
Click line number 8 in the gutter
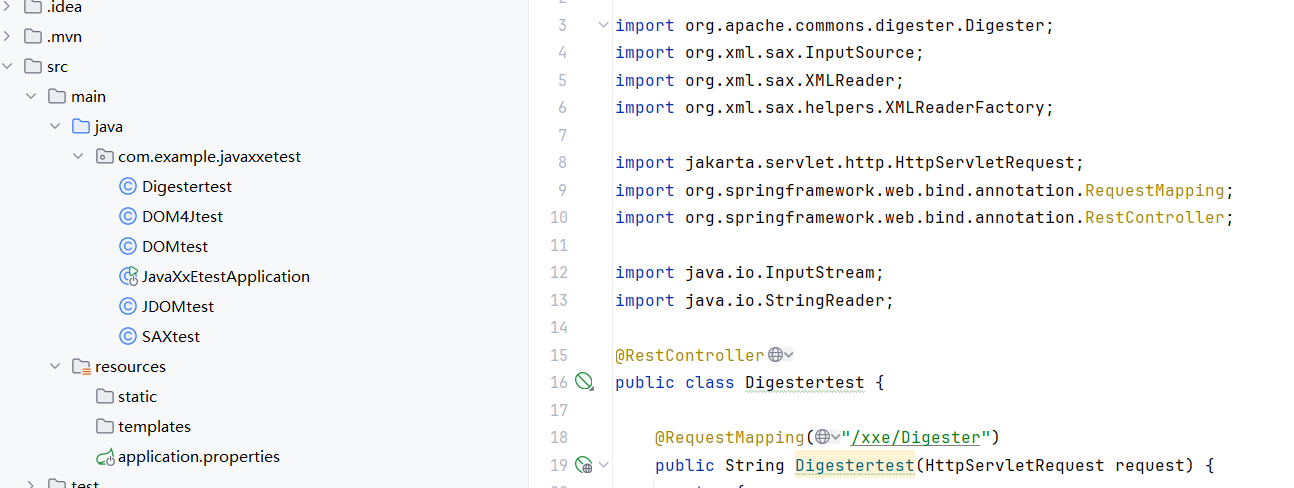tap(563, 162)
